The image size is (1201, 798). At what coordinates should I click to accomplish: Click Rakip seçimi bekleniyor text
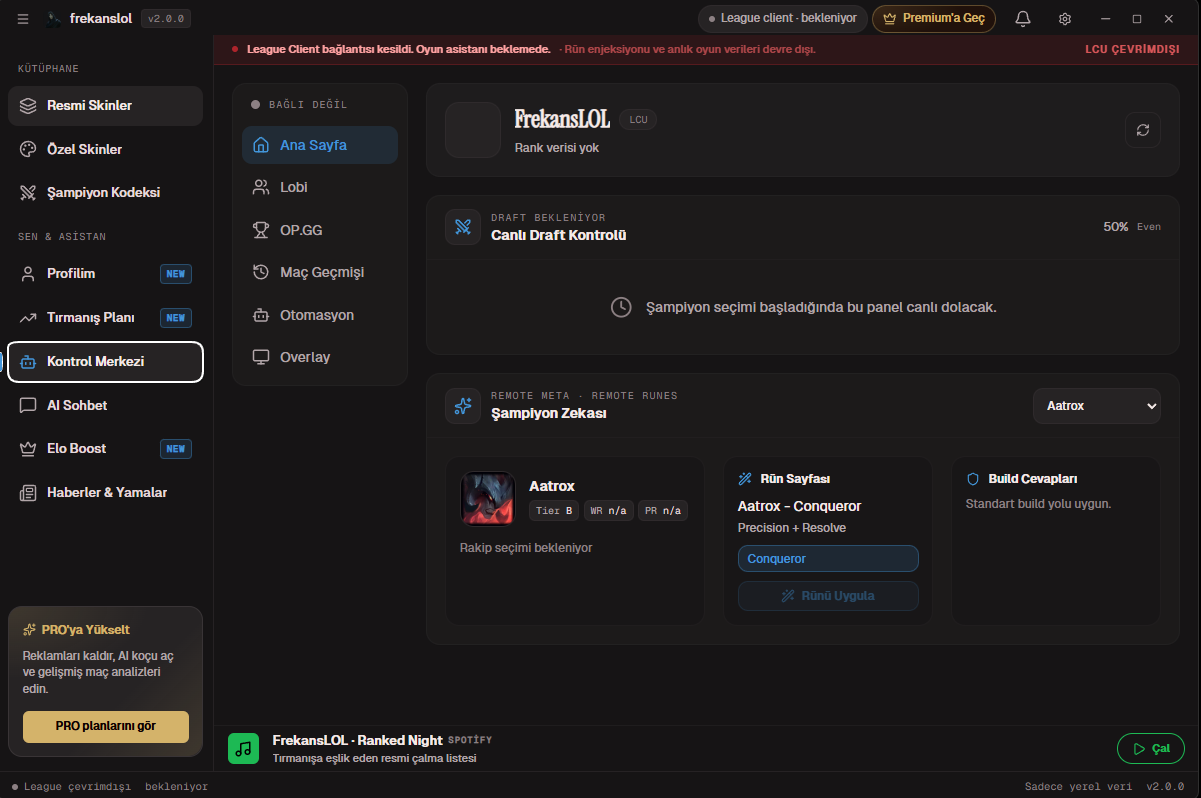pos(526,548)
